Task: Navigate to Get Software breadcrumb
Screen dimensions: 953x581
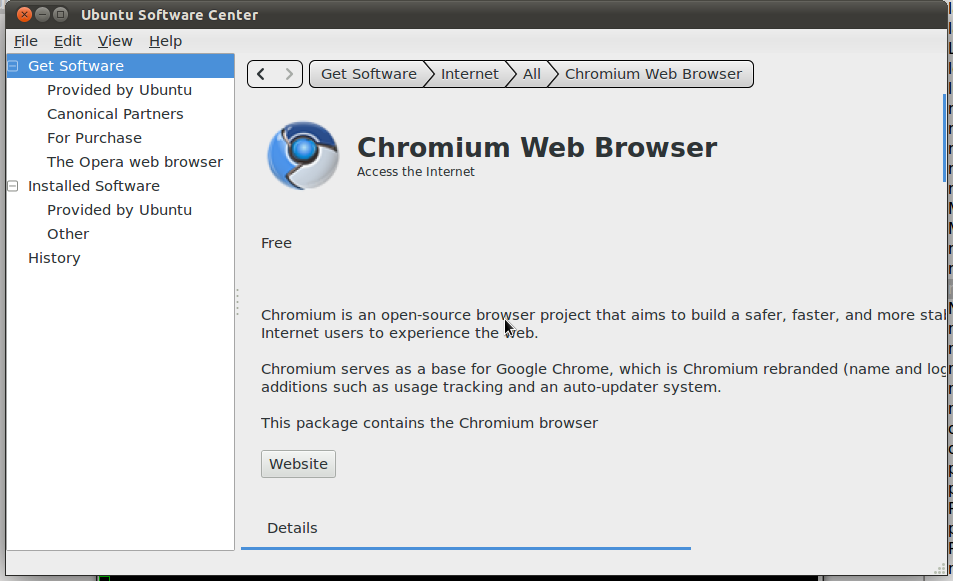Action: click(368, 74)
